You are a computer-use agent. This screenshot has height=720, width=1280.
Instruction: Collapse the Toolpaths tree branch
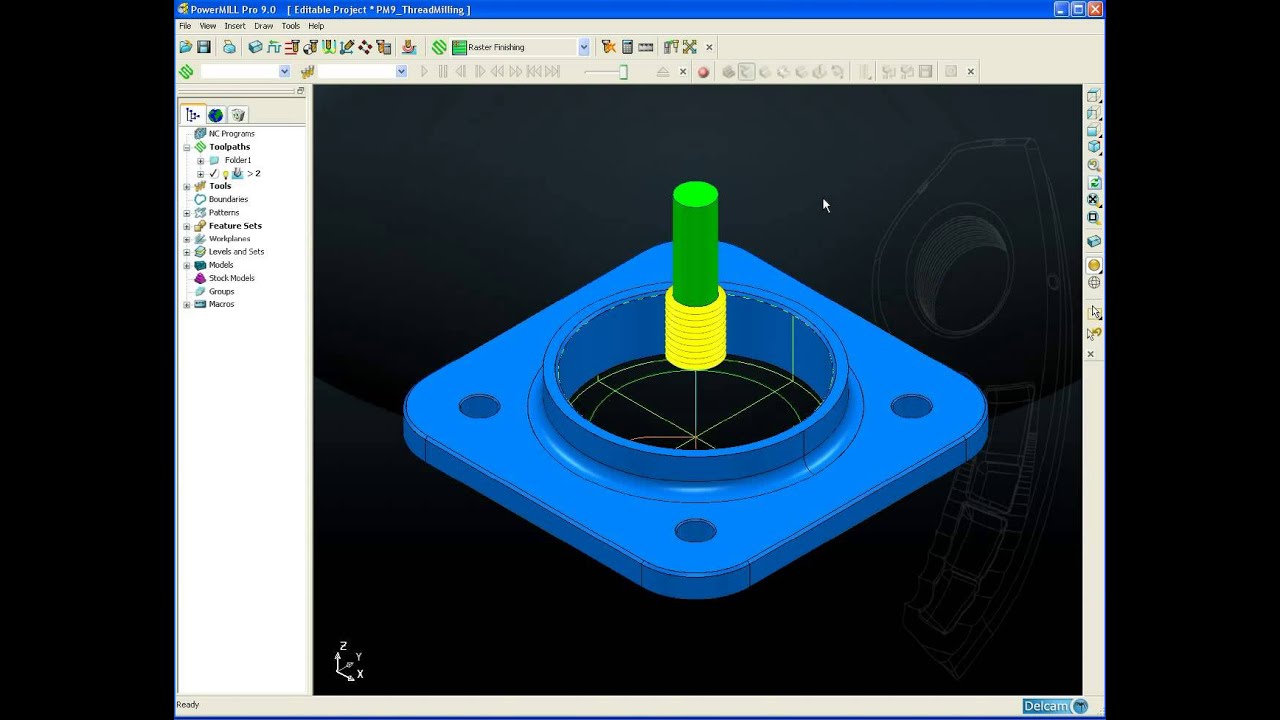tap(187, 147)
